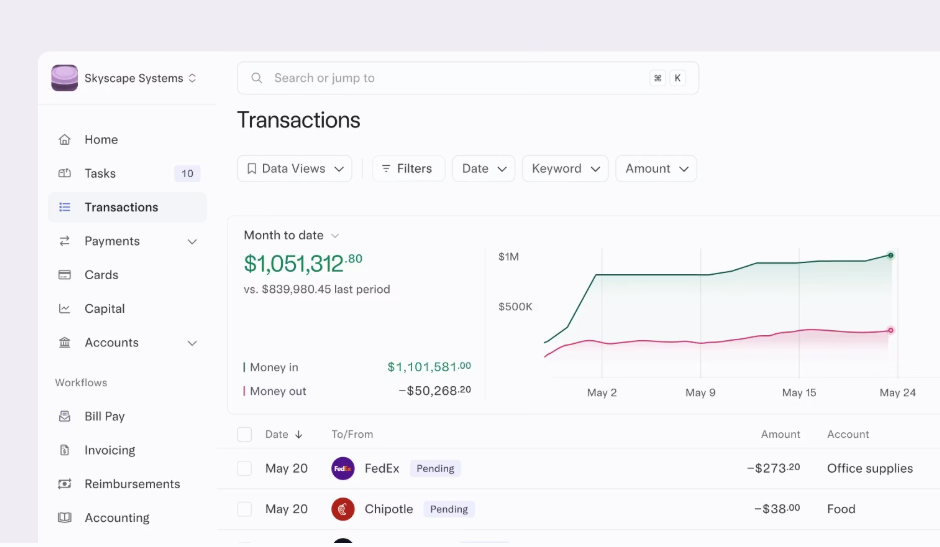Click the Skyscape Systems logo avatar

(65, 78)
